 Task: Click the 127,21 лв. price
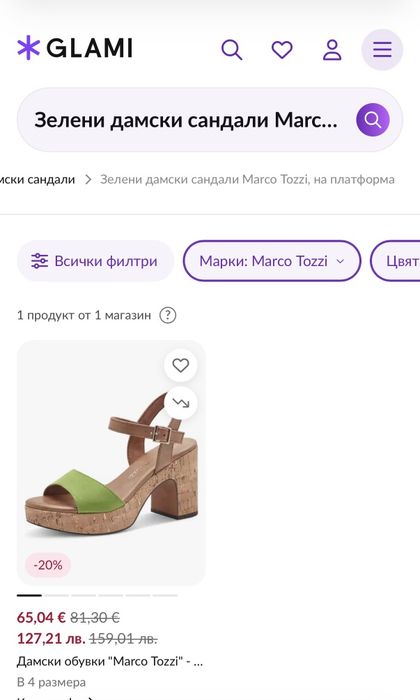click(51, 638)
